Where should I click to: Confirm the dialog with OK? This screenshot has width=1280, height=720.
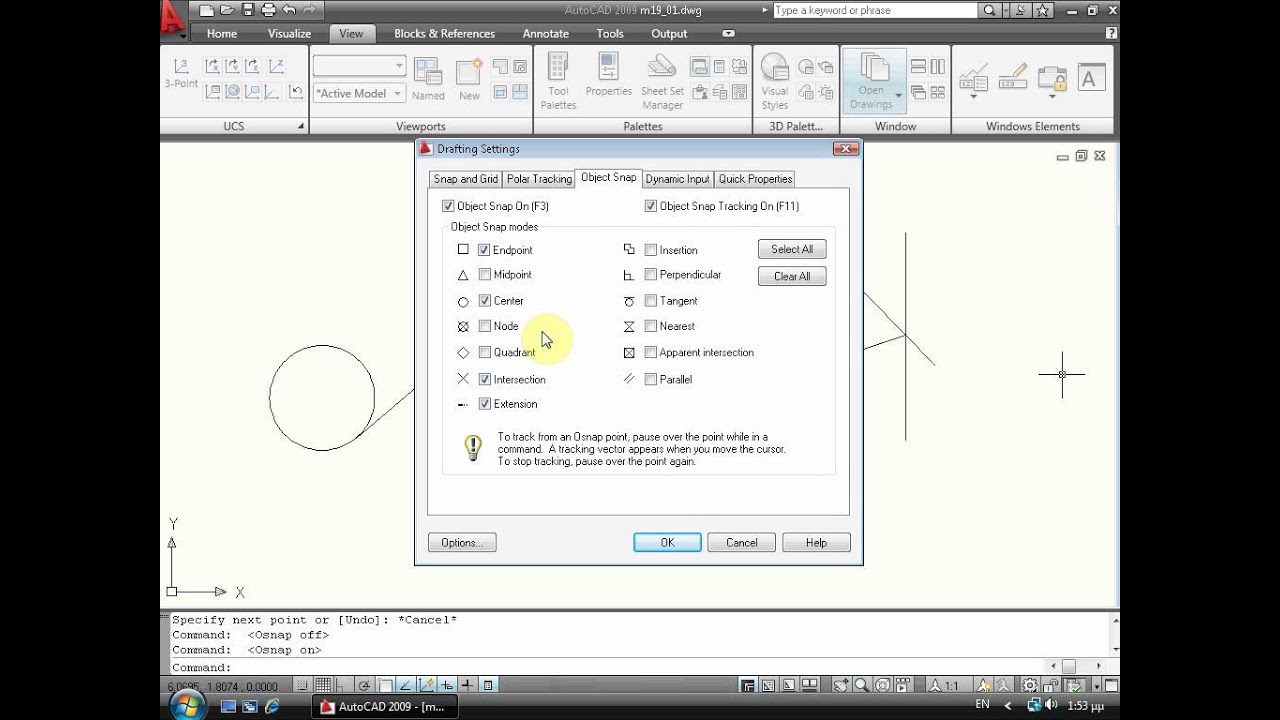click(x=667, y=542)
